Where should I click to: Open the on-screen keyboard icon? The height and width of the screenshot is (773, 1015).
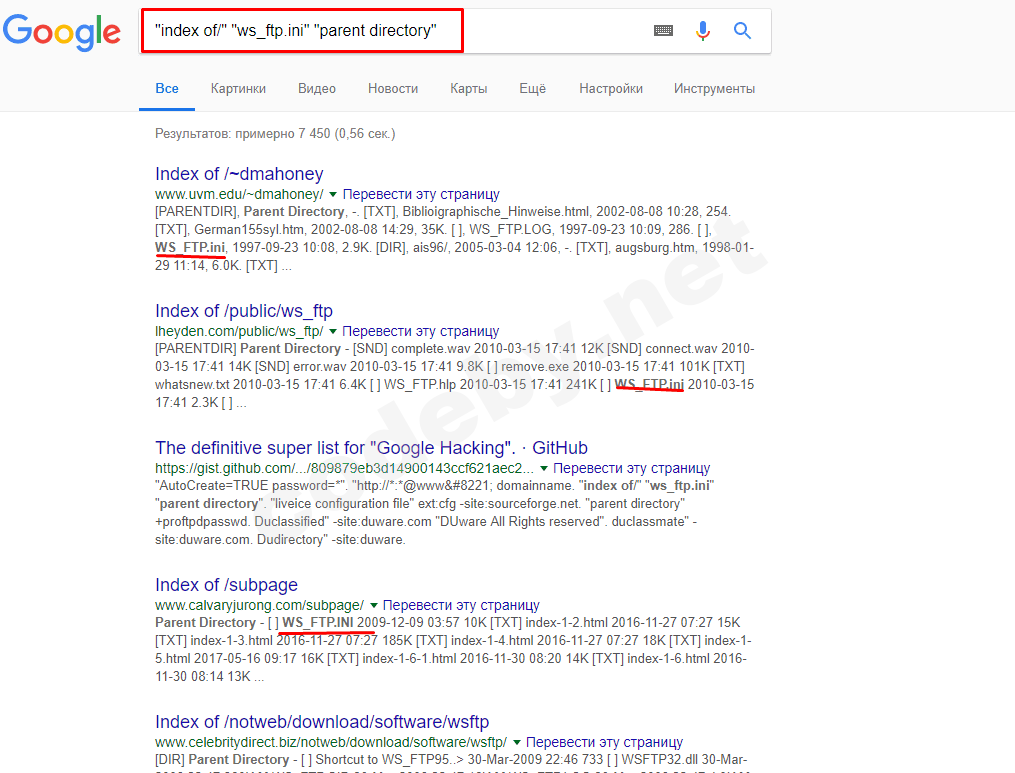click(x=664, y=30)
